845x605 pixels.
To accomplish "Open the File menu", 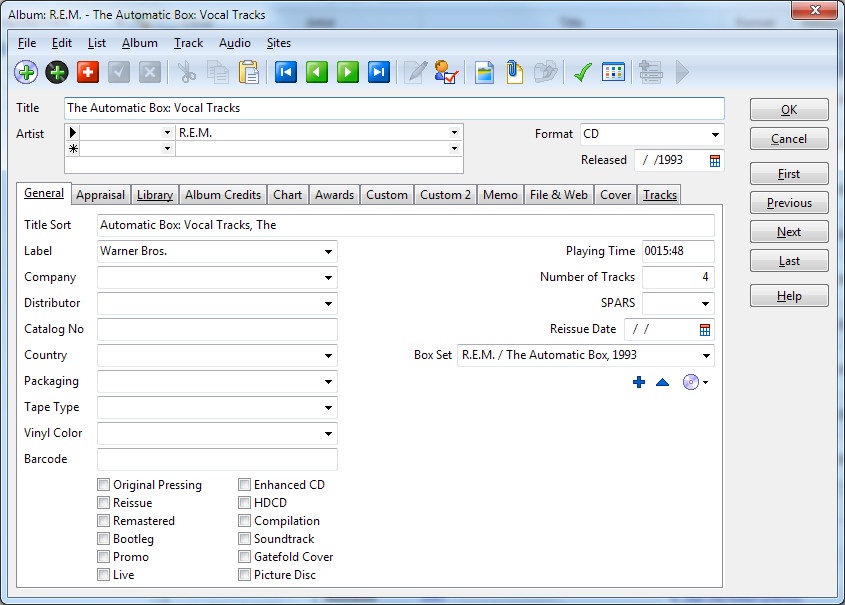I will 26,43.
